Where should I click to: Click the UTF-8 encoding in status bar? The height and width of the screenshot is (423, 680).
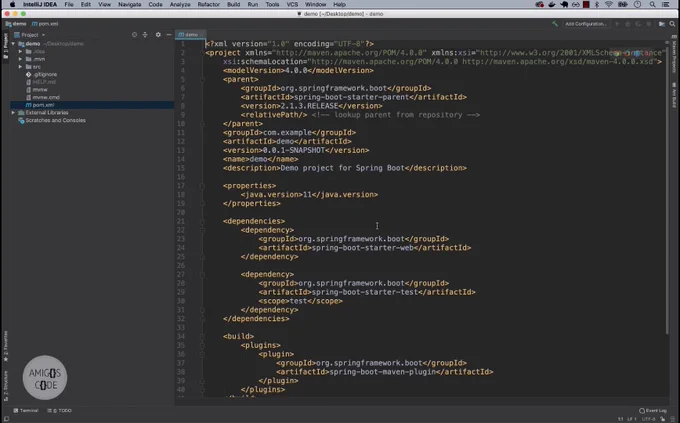coord(648,419)
